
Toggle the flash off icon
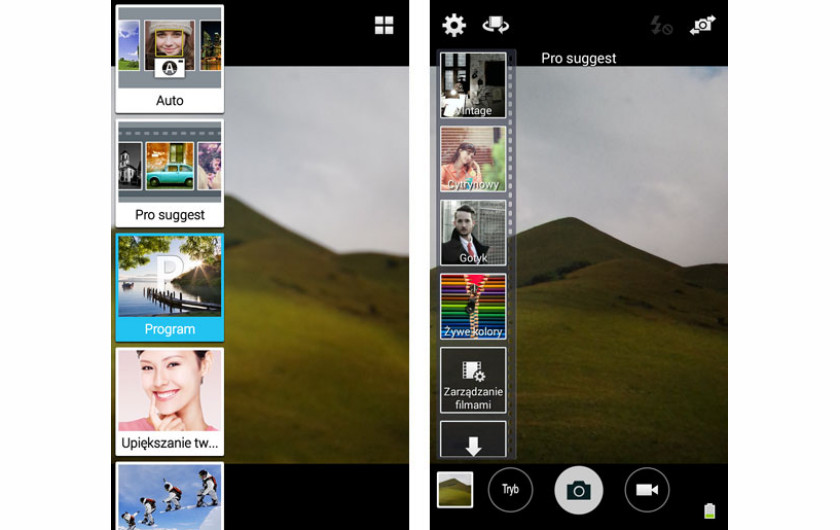(x=661, y=25)
